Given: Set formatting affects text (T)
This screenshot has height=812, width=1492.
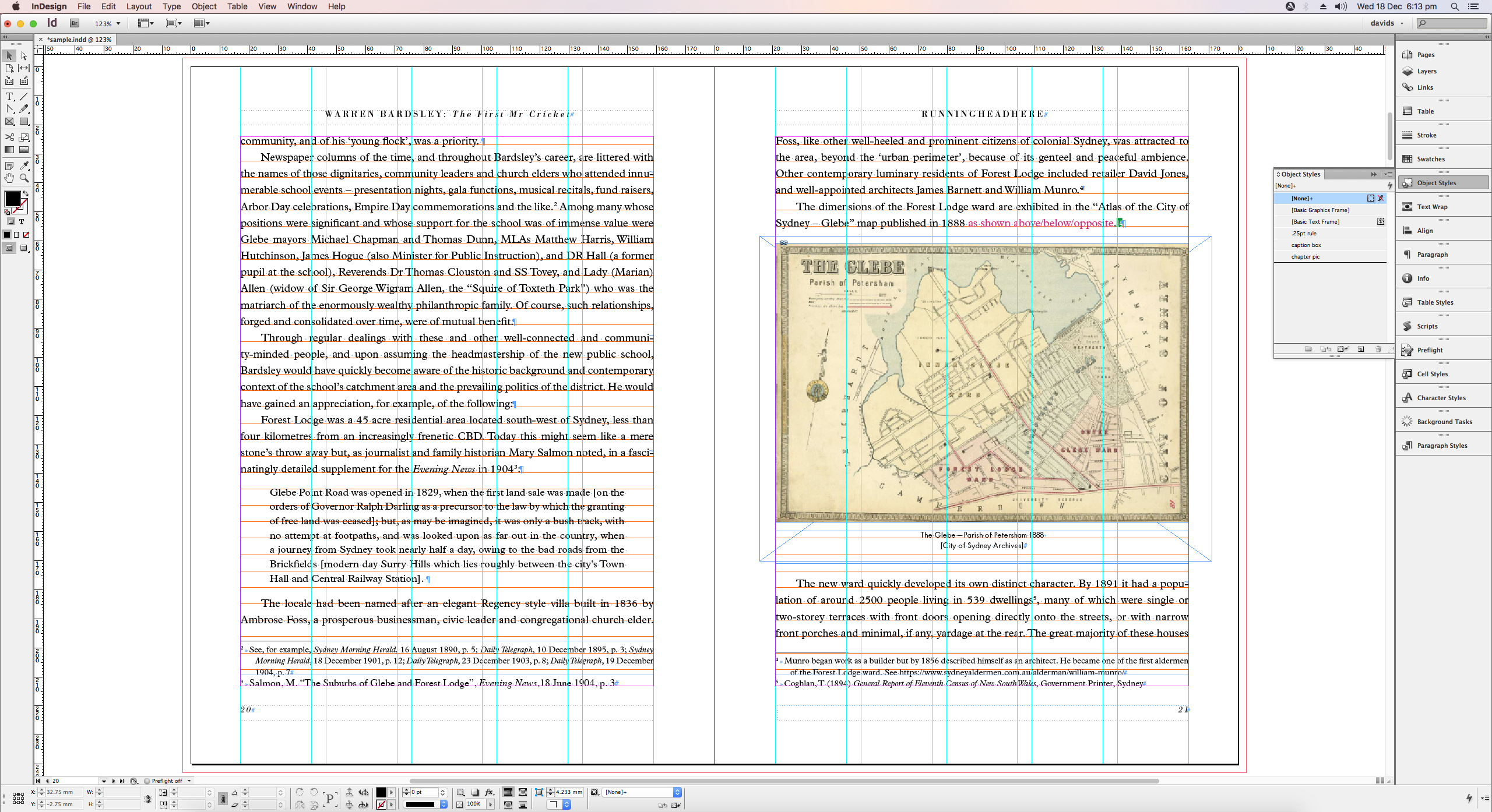Looking at the screenshot, I should pyautogui.click(x=22, y=221).
